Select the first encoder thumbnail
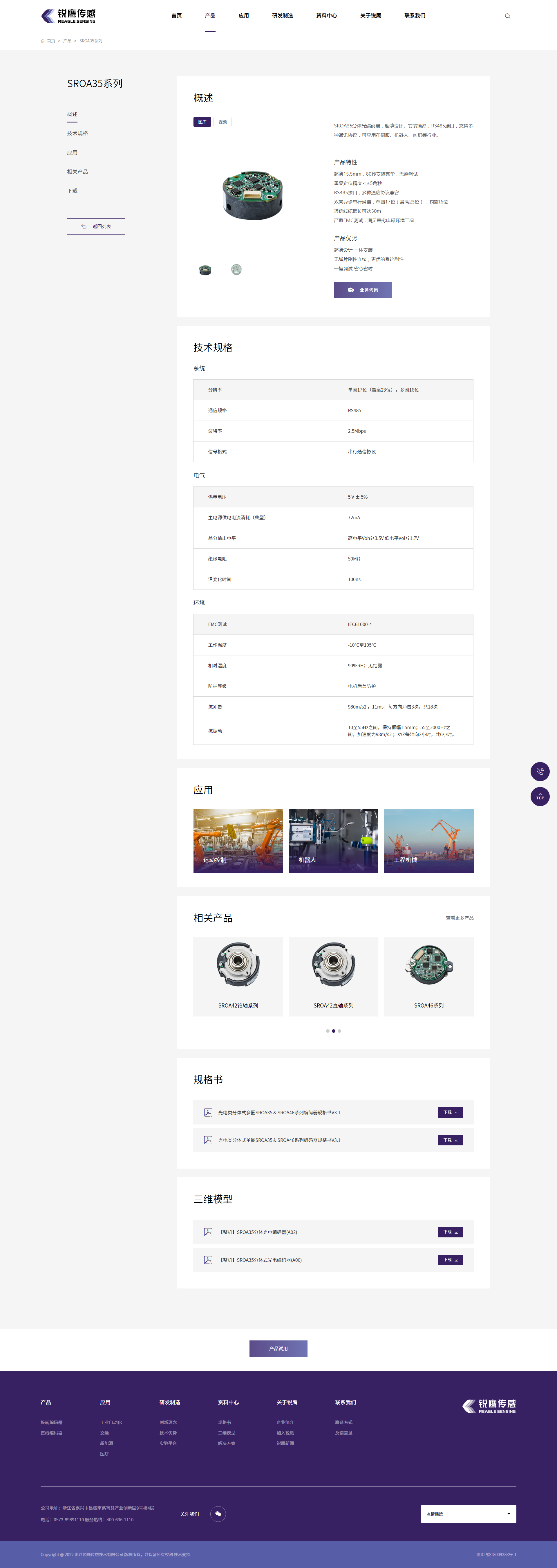557x1568 pixels. click(205, 270)
